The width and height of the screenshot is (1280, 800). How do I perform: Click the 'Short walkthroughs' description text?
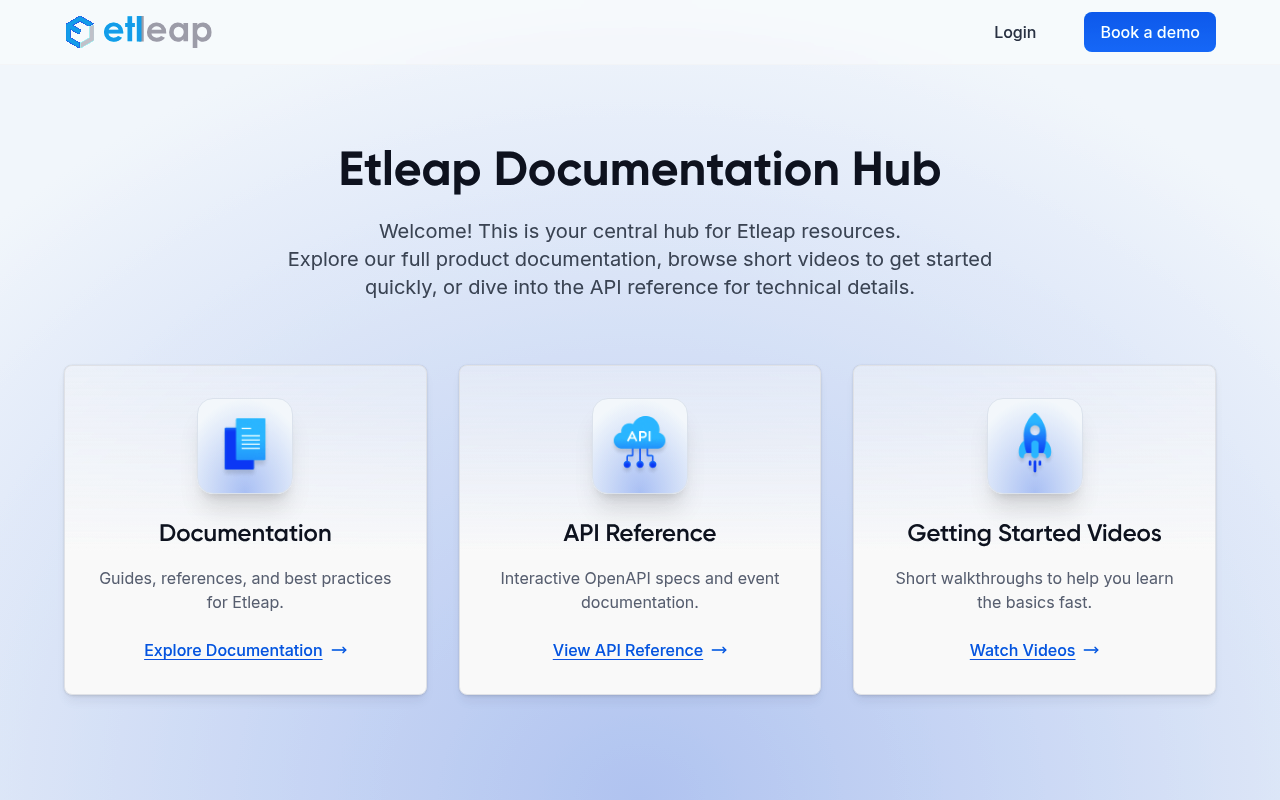tap(1034, 590)
